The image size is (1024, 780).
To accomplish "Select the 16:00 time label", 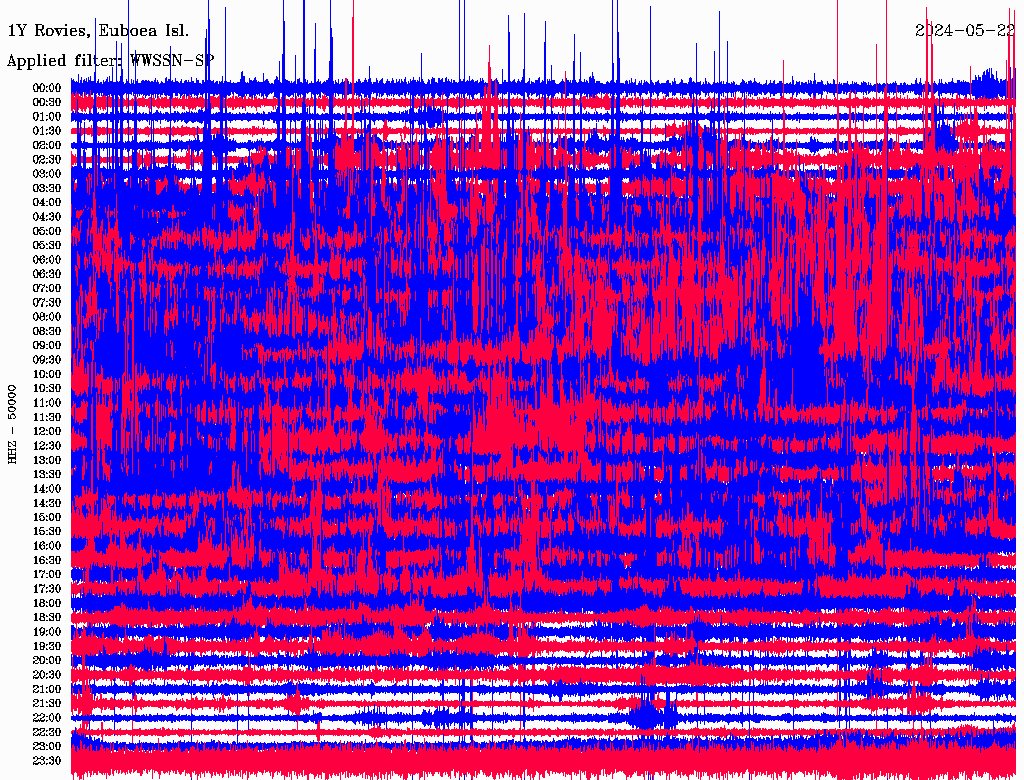I will click(47, 546).
